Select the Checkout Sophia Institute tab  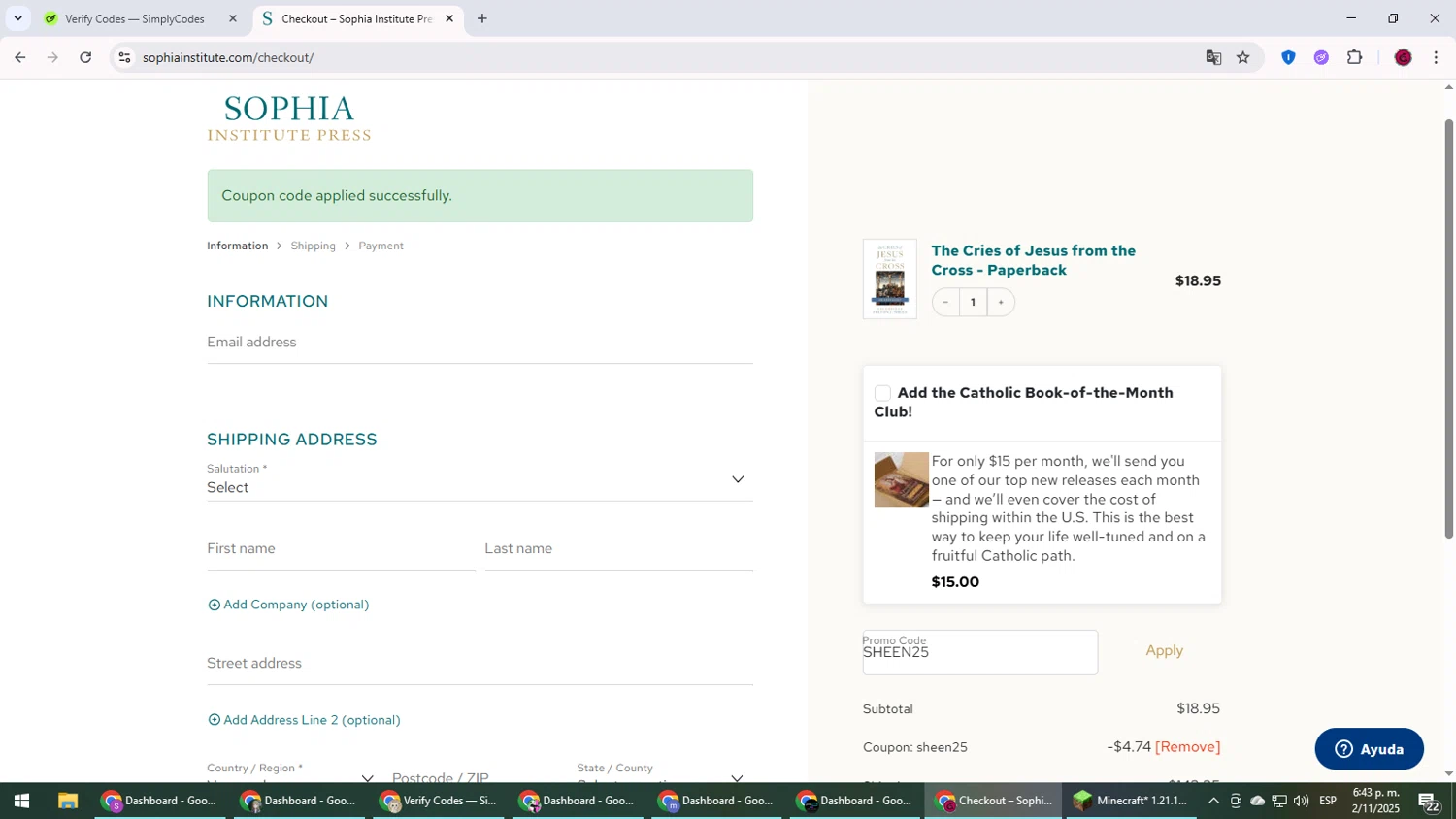[356, 18]
